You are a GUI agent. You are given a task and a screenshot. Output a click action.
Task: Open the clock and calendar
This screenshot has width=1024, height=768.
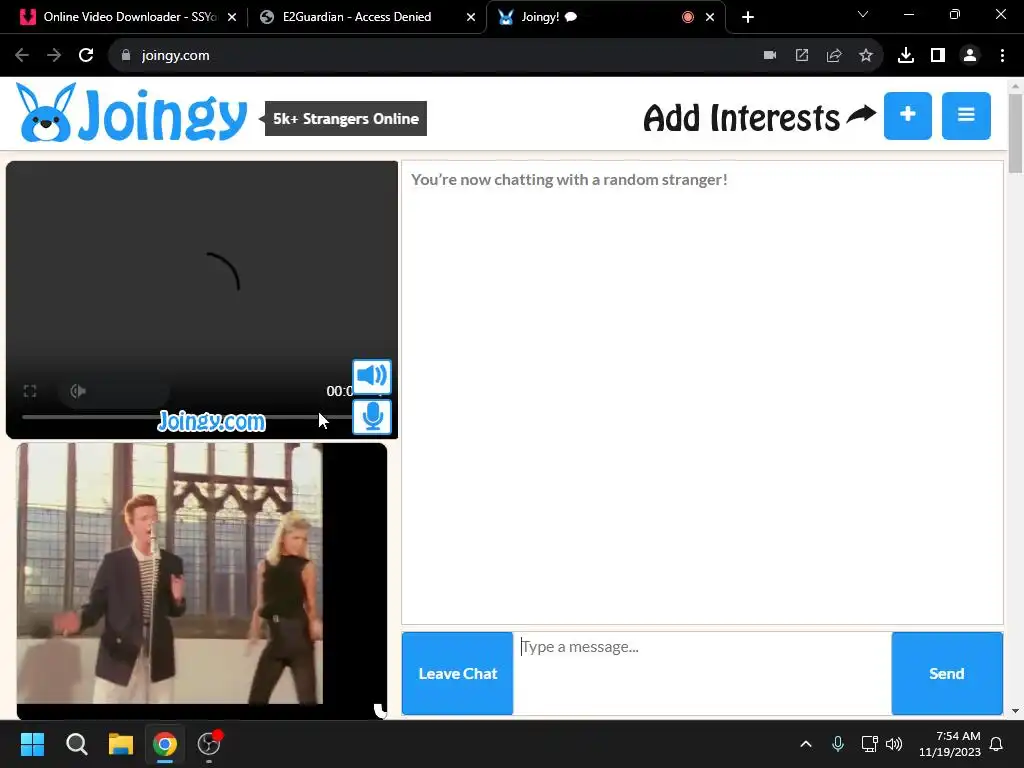pyautogui.click(x=950, y=744)
